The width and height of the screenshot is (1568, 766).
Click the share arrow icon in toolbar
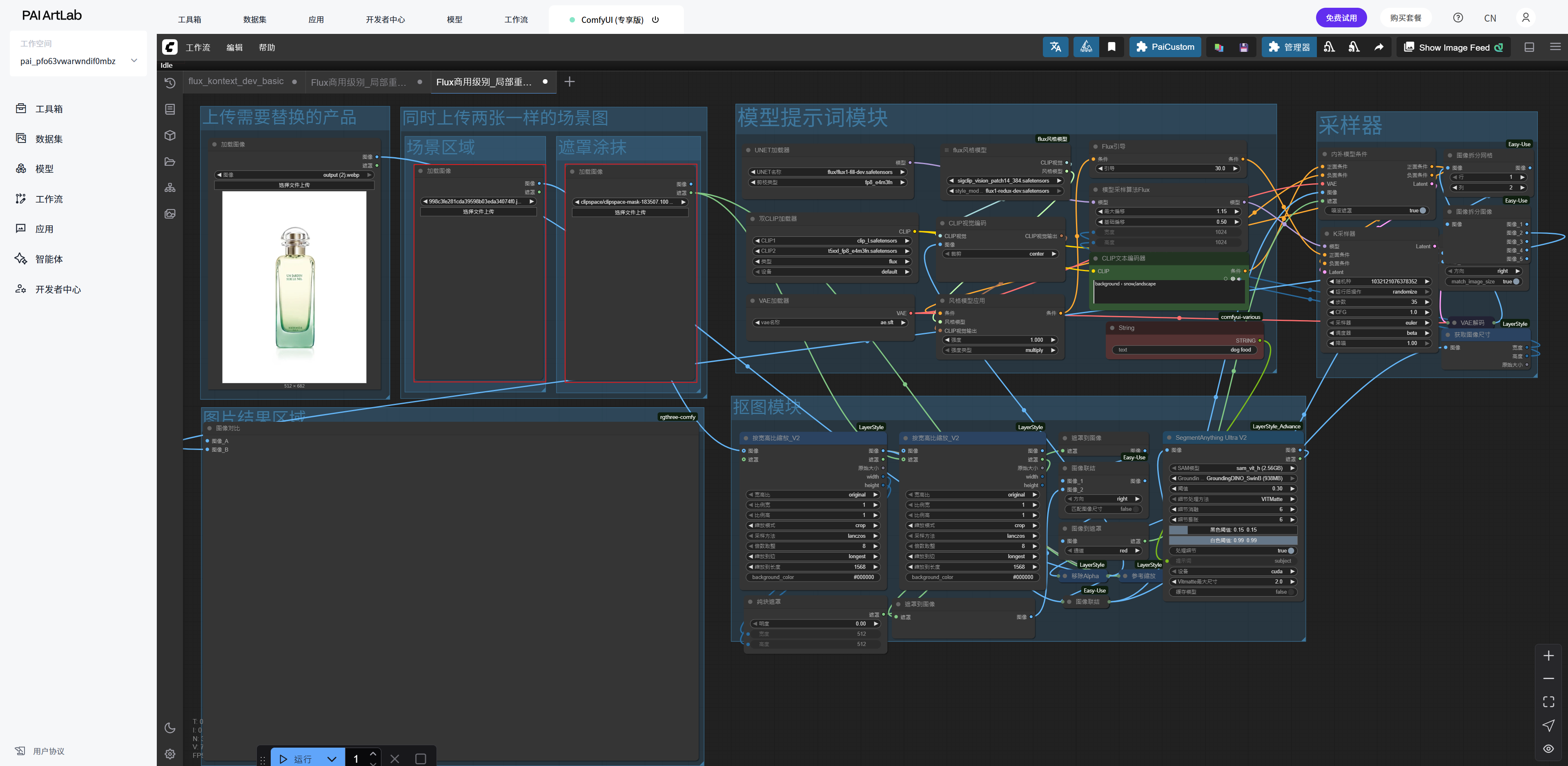point(1379,47)
